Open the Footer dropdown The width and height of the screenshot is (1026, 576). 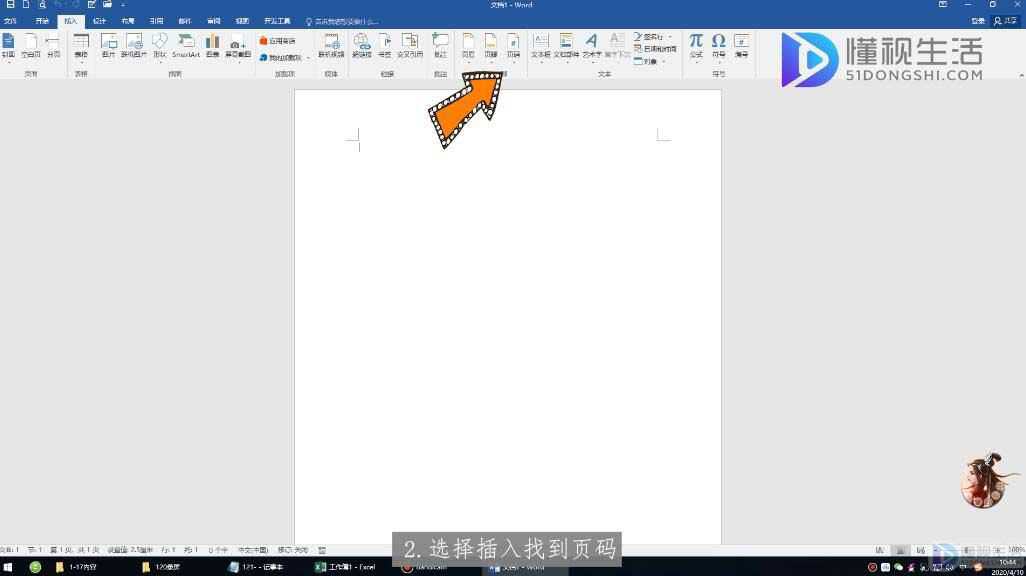(491, 46)
